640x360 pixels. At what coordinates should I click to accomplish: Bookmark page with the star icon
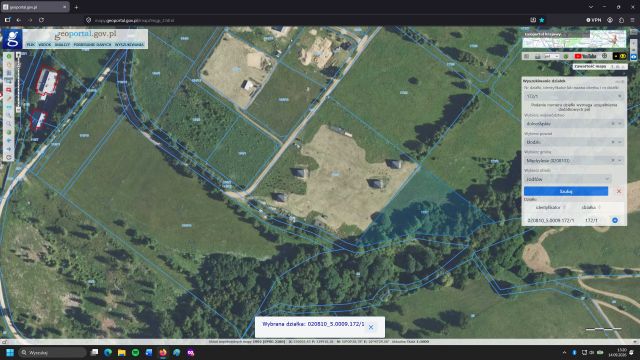coord(542,20)
